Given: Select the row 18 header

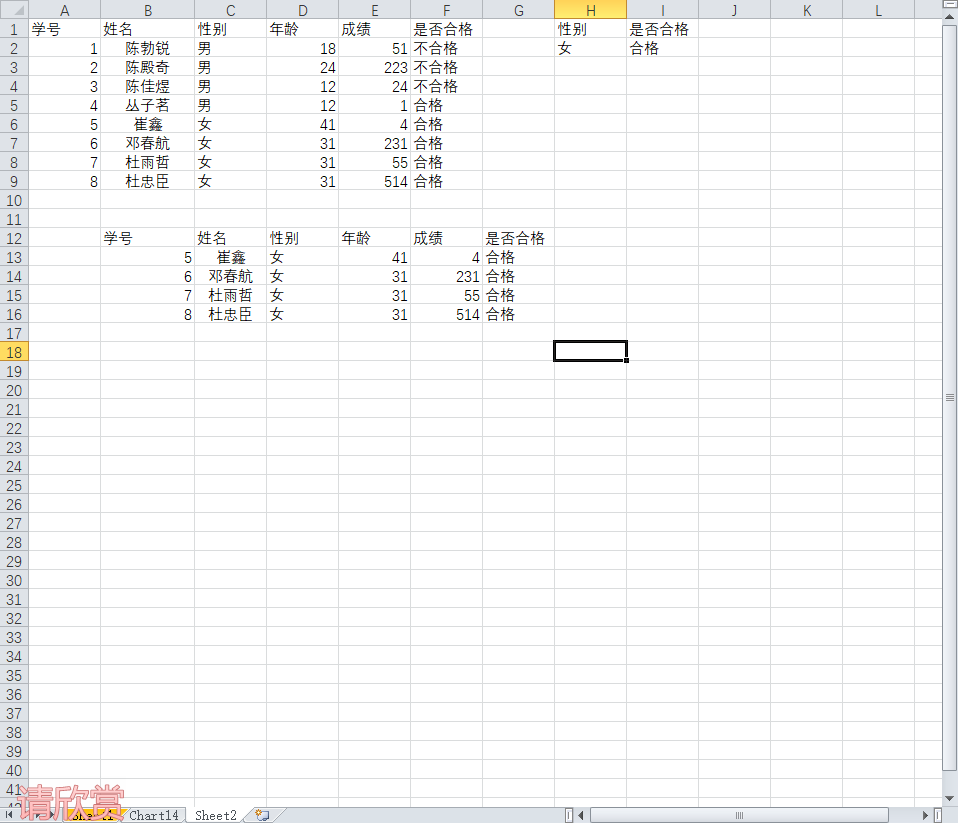Looking at the screenshot, I should pos(14,352).
